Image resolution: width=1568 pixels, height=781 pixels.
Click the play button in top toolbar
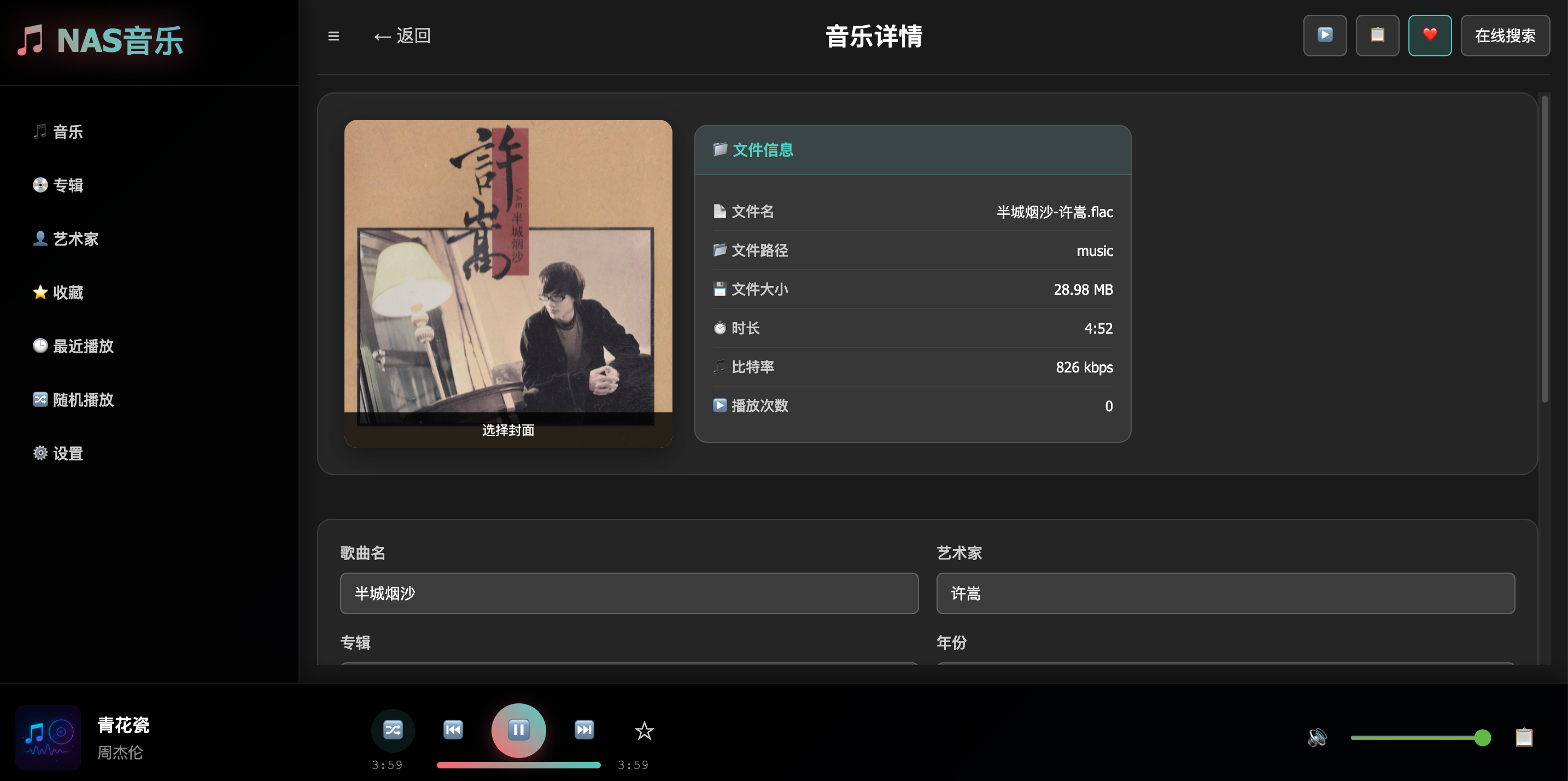(1325, 36)
